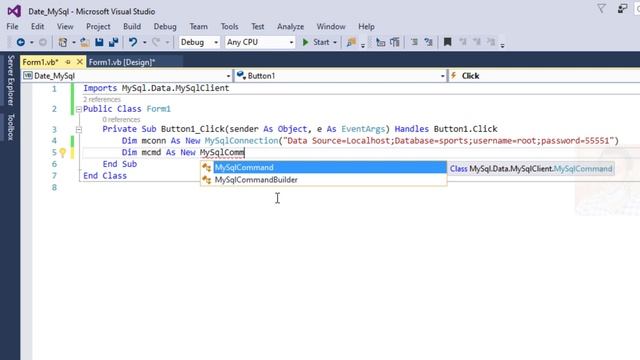The height and width of the screenshot is (360, 640).
Task: Click the Redo icon
Action: tap(156, 42)
